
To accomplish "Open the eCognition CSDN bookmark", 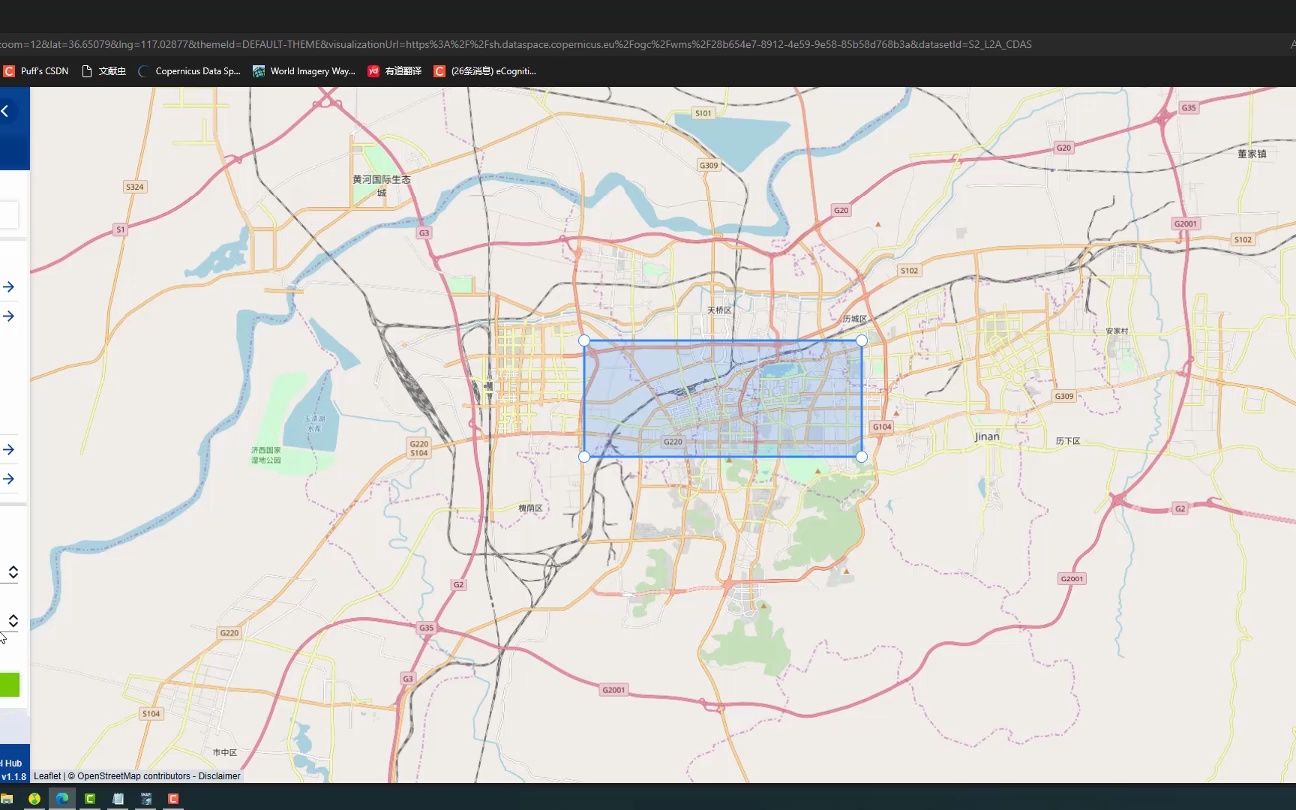I will (x=485, y=71).
